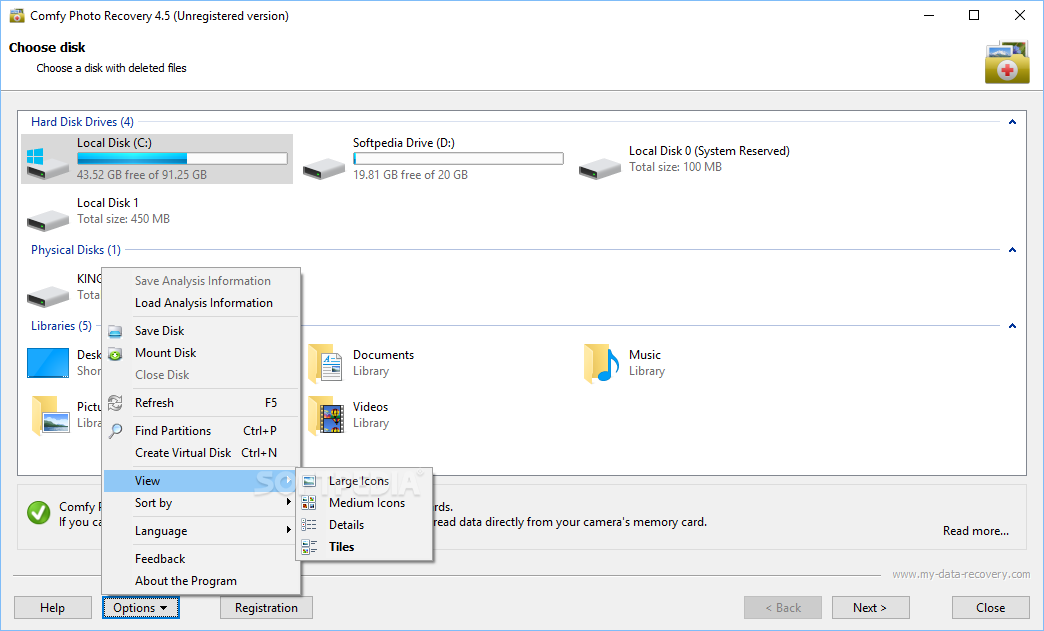
Task: Open the Options dropdown button
Action: point(140,608)
